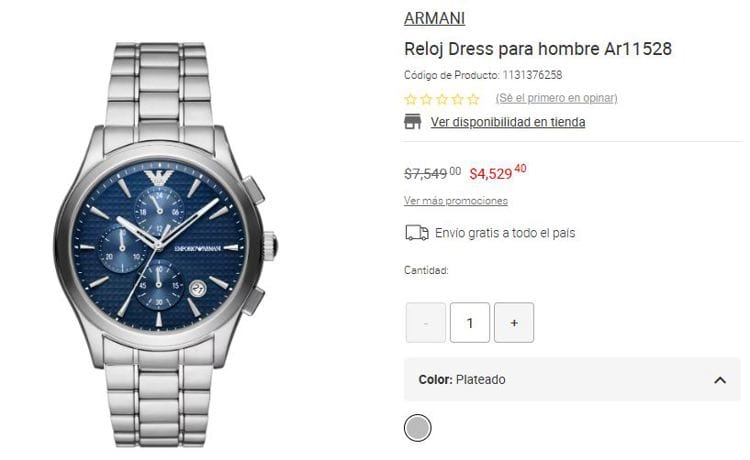Increase quantity with the plus button
The width and height of the screenshot is (750, 460).
coord(514,323)
